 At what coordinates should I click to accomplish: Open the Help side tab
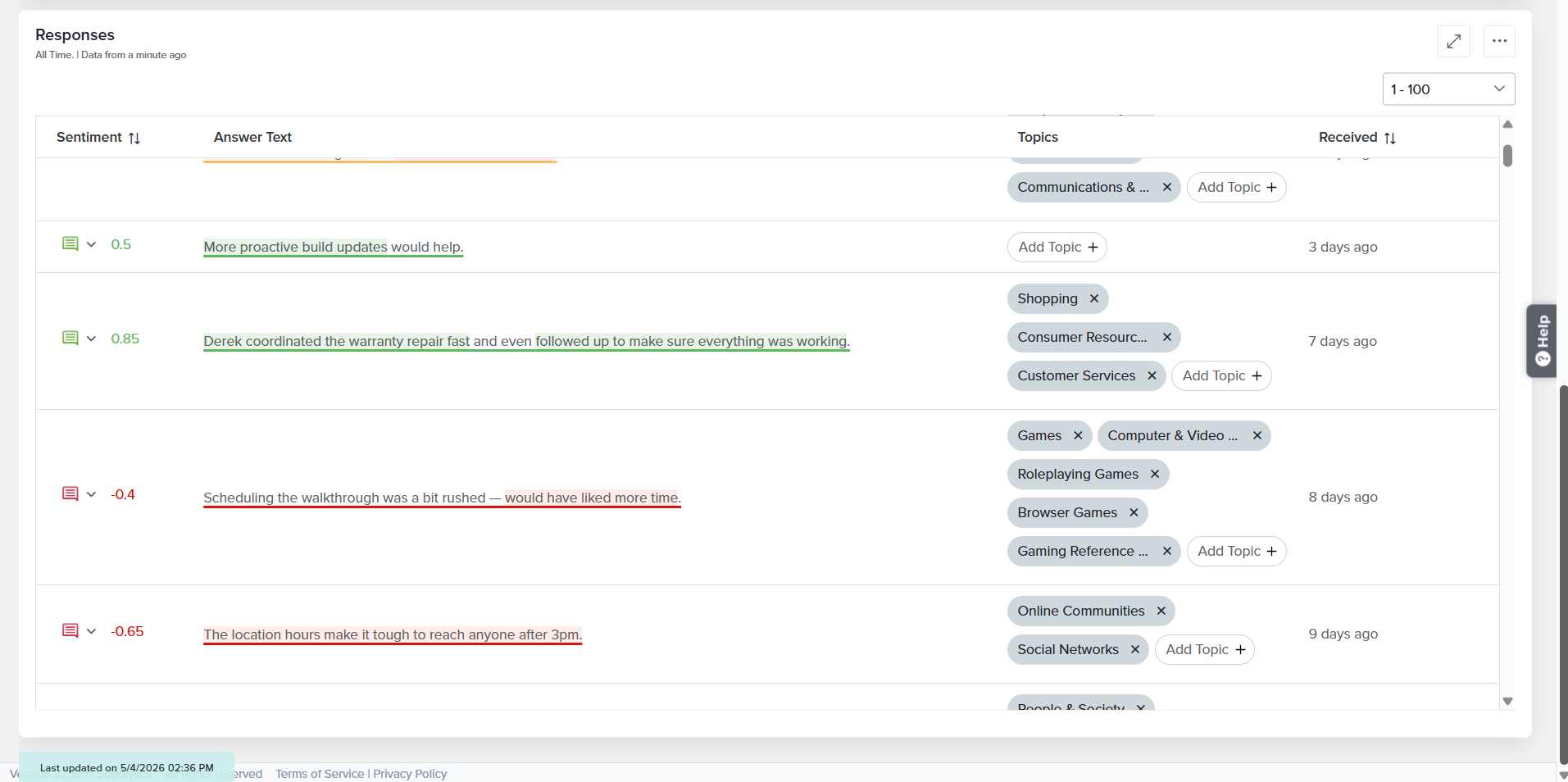(1542, 341)
